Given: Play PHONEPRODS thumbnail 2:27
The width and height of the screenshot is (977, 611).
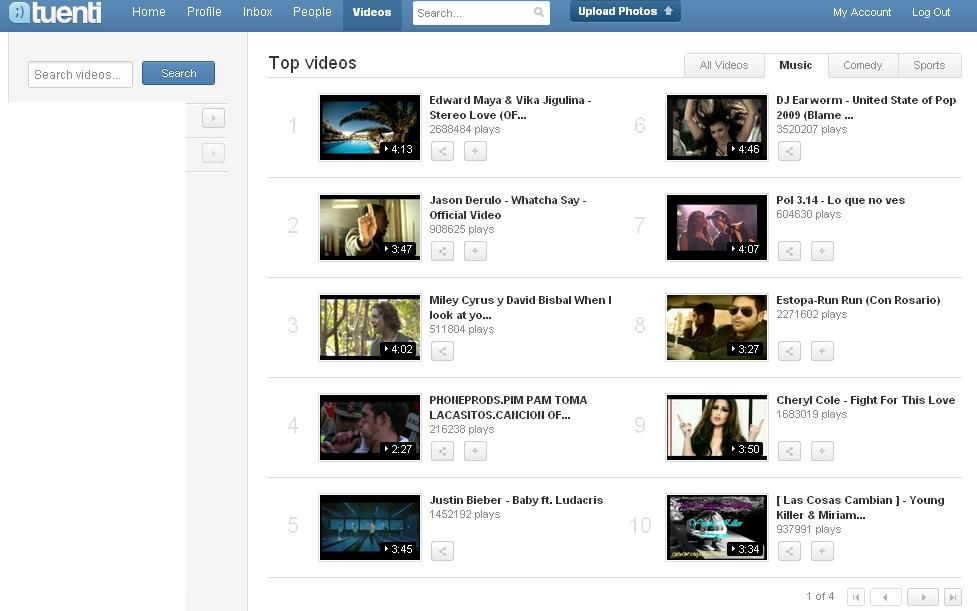Looking at the screenshot, I should (x=370, y=427).
